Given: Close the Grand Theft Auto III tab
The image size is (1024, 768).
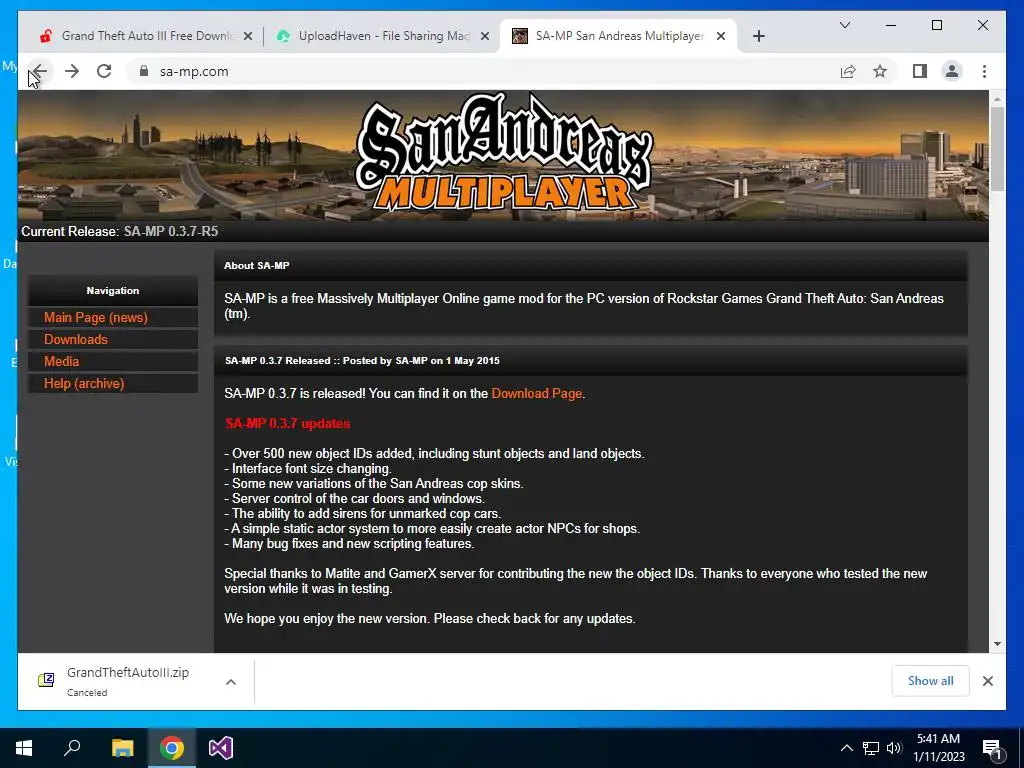Looking at the screenshot, I should pyautogui.click(x=248, y=36).
